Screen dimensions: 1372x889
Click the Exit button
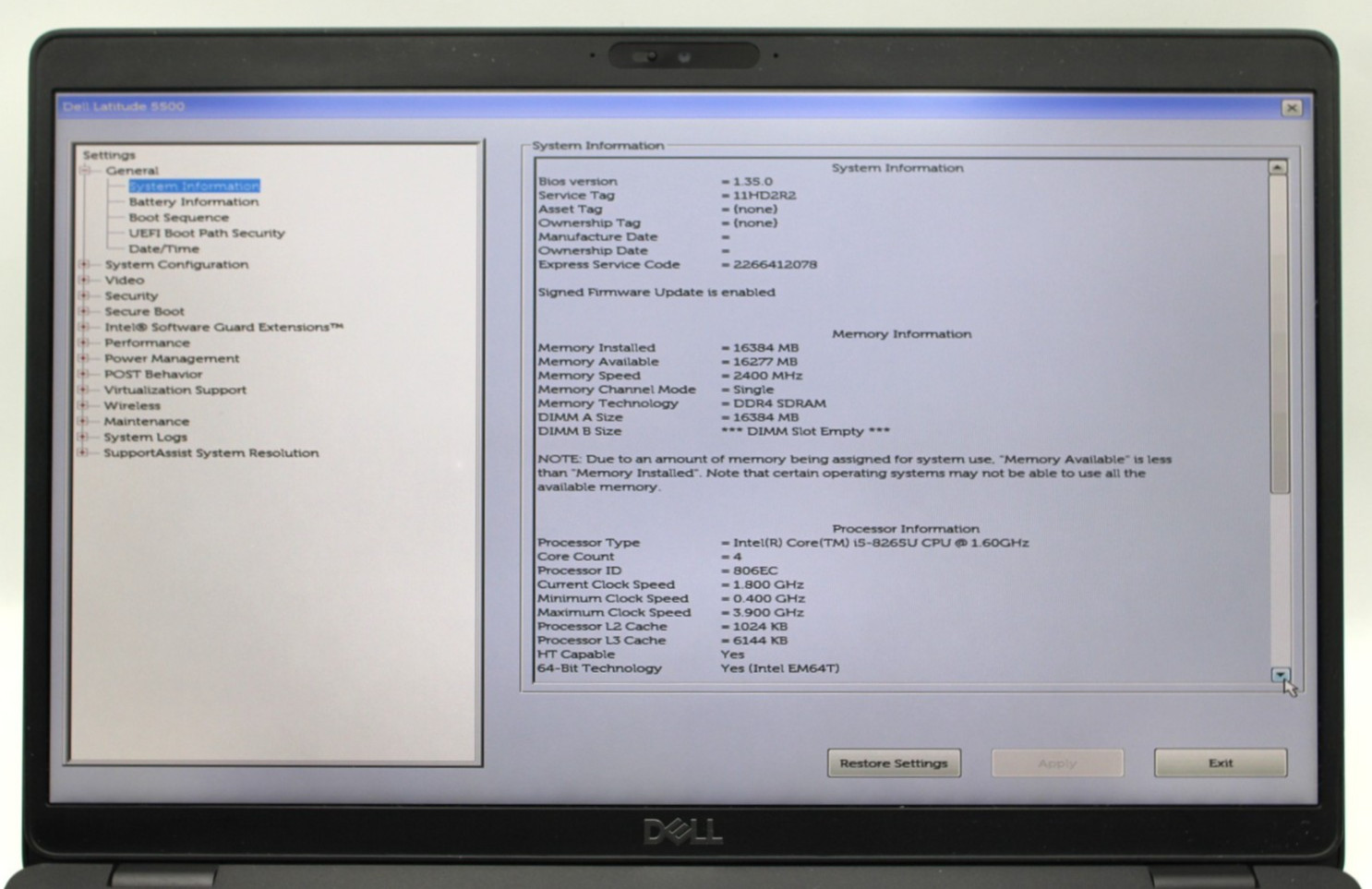coord(1221,763)
